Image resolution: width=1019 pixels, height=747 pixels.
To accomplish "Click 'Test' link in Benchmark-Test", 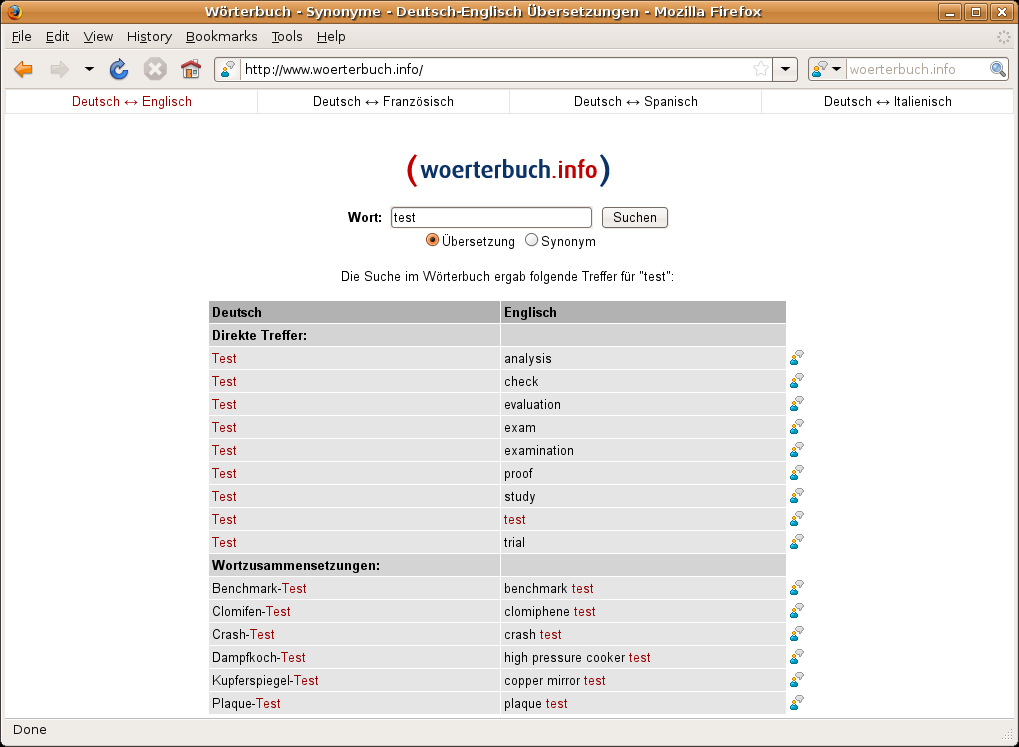I will 294,588.
